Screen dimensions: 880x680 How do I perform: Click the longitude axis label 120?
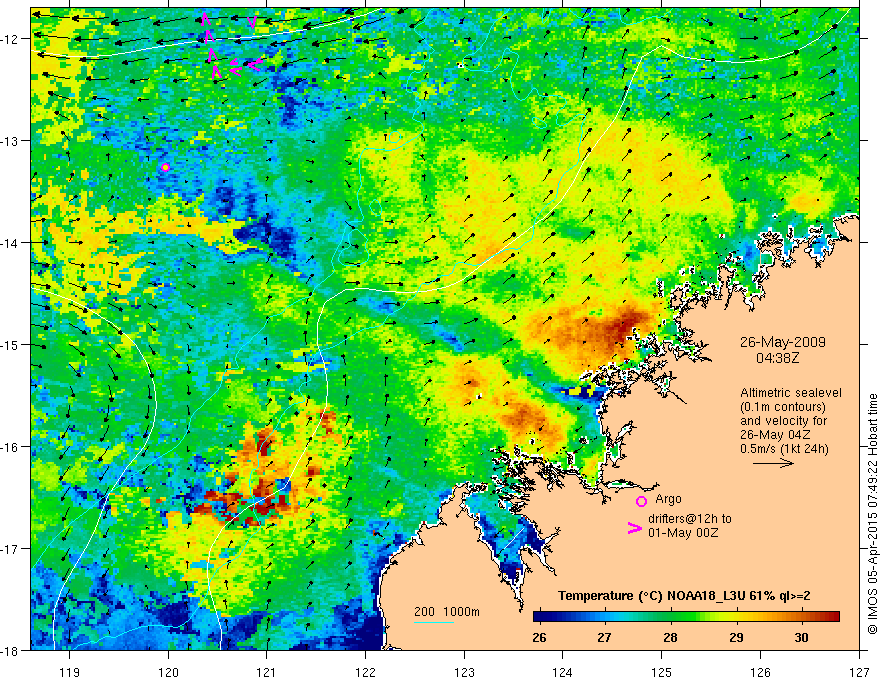(168, 672)
